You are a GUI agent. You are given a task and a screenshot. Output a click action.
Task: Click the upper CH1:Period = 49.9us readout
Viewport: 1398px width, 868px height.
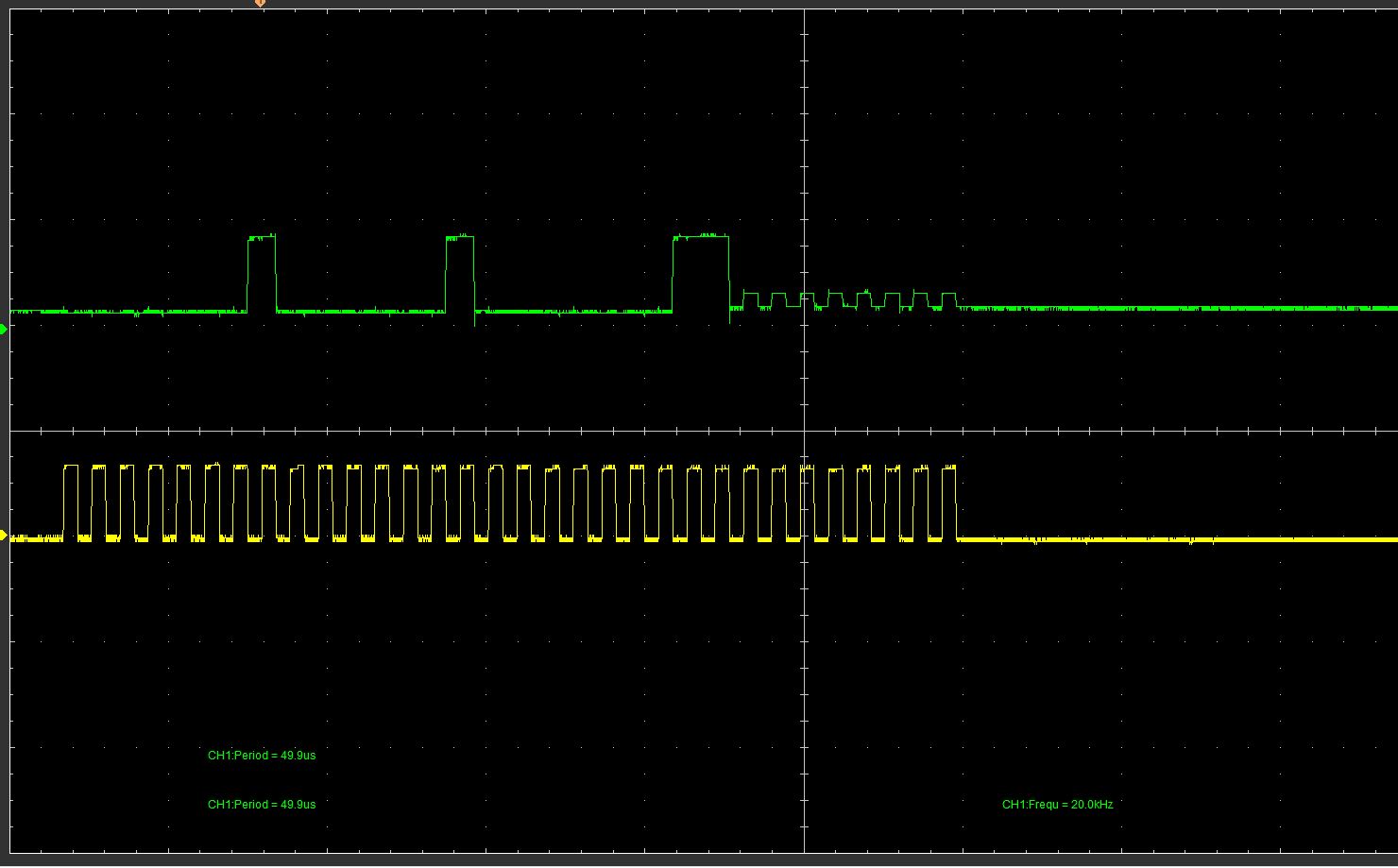tap(262, 756)
